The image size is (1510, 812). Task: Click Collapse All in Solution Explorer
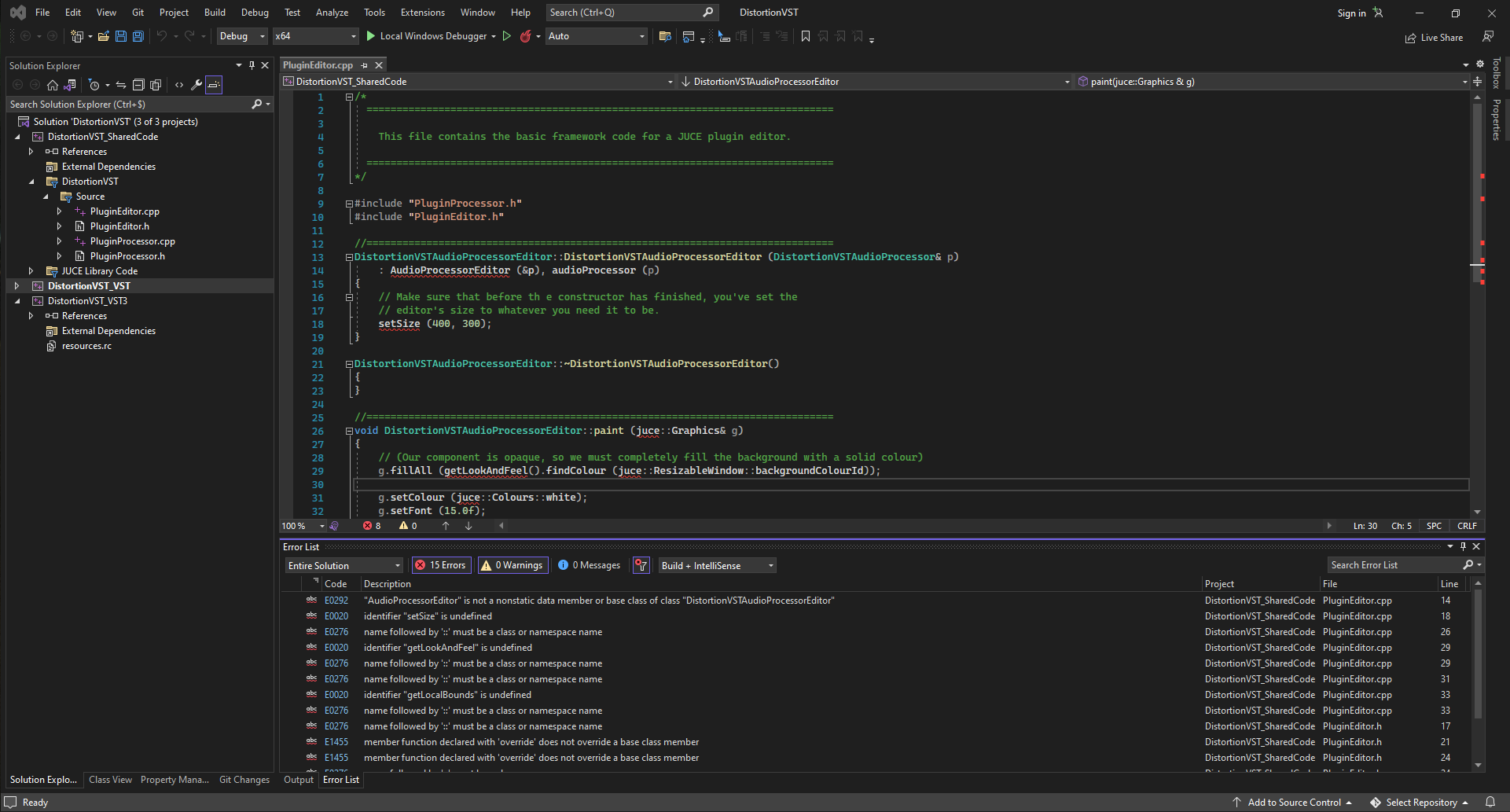(138, 85)
